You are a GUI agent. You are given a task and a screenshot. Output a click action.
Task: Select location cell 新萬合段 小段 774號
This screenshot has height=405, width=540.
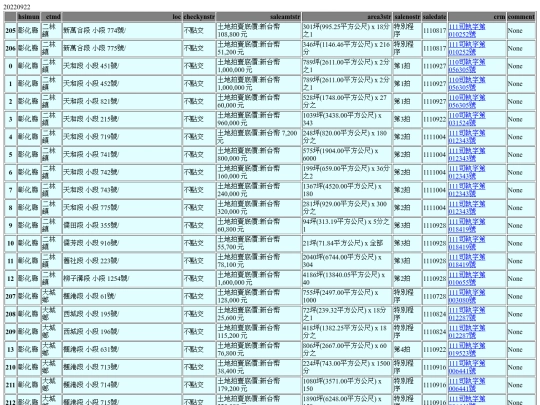pos(122,31)
